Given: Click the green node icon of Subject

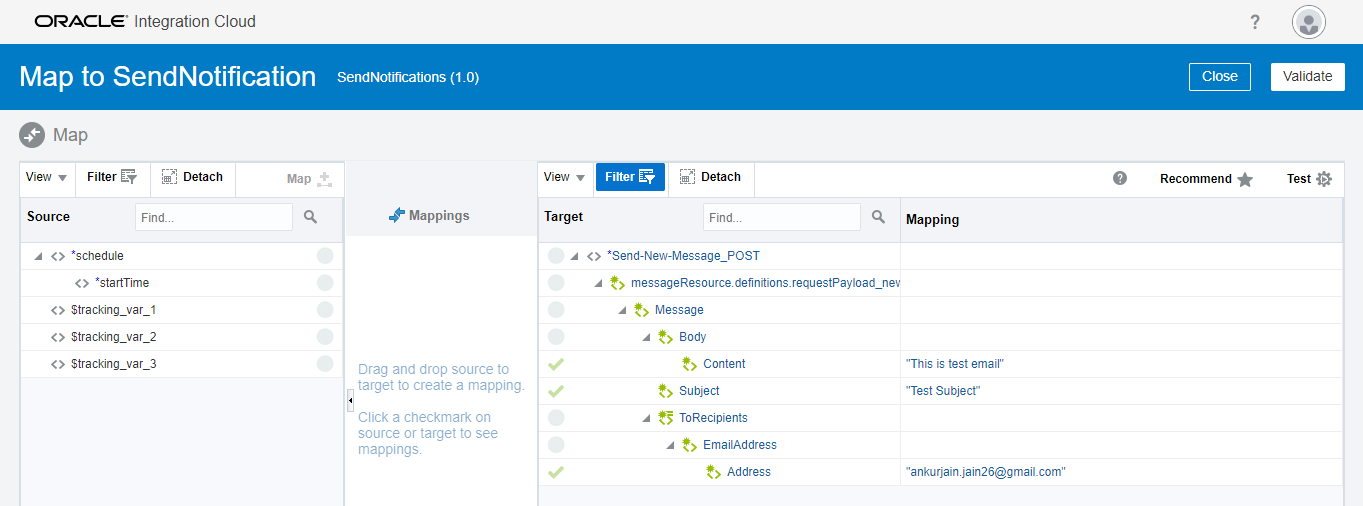Looking at the screenshot, I should tap(665, 391).
